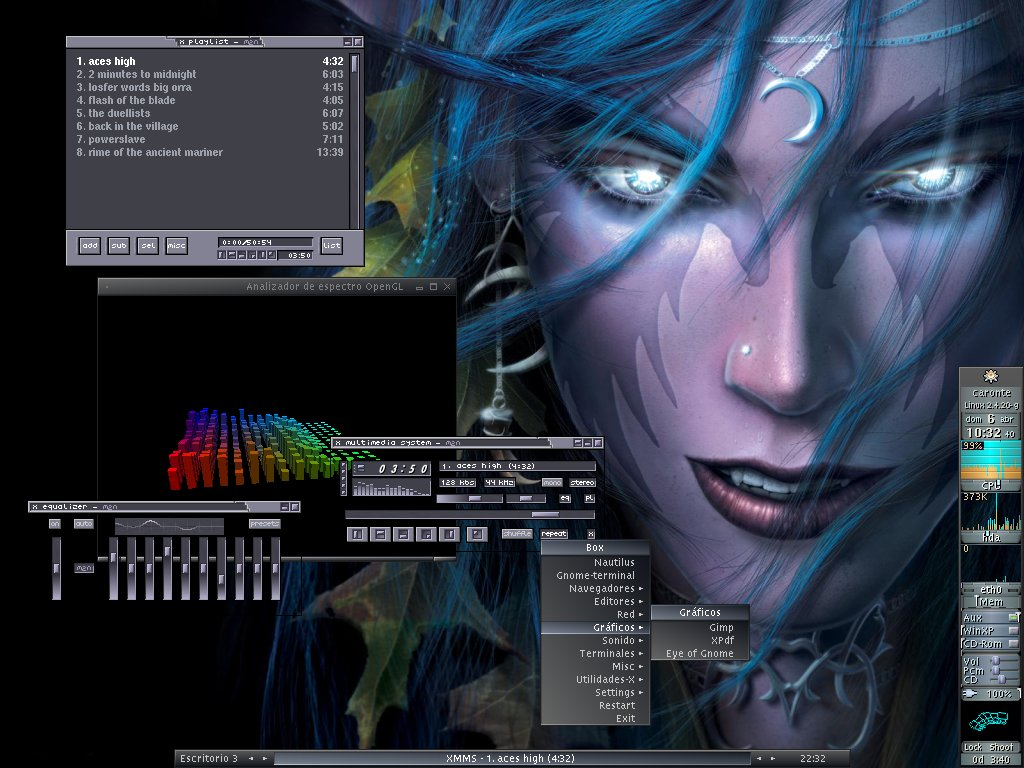Image resolution: width=1024 pixels, height=768 pixels.
Task: Enable shuffle in XMMS
Action: 517,534
